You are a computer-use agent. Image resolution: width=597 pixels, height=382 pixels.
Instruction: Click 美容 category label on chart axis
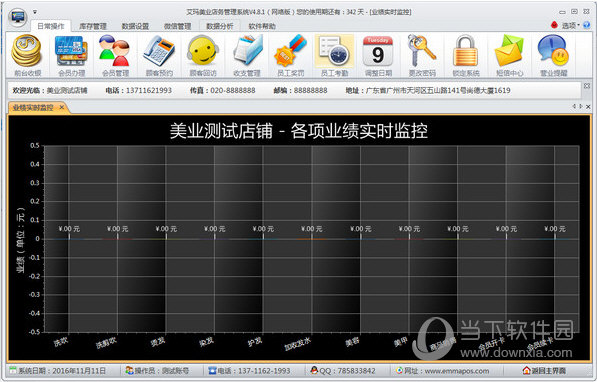pos(352,341)
